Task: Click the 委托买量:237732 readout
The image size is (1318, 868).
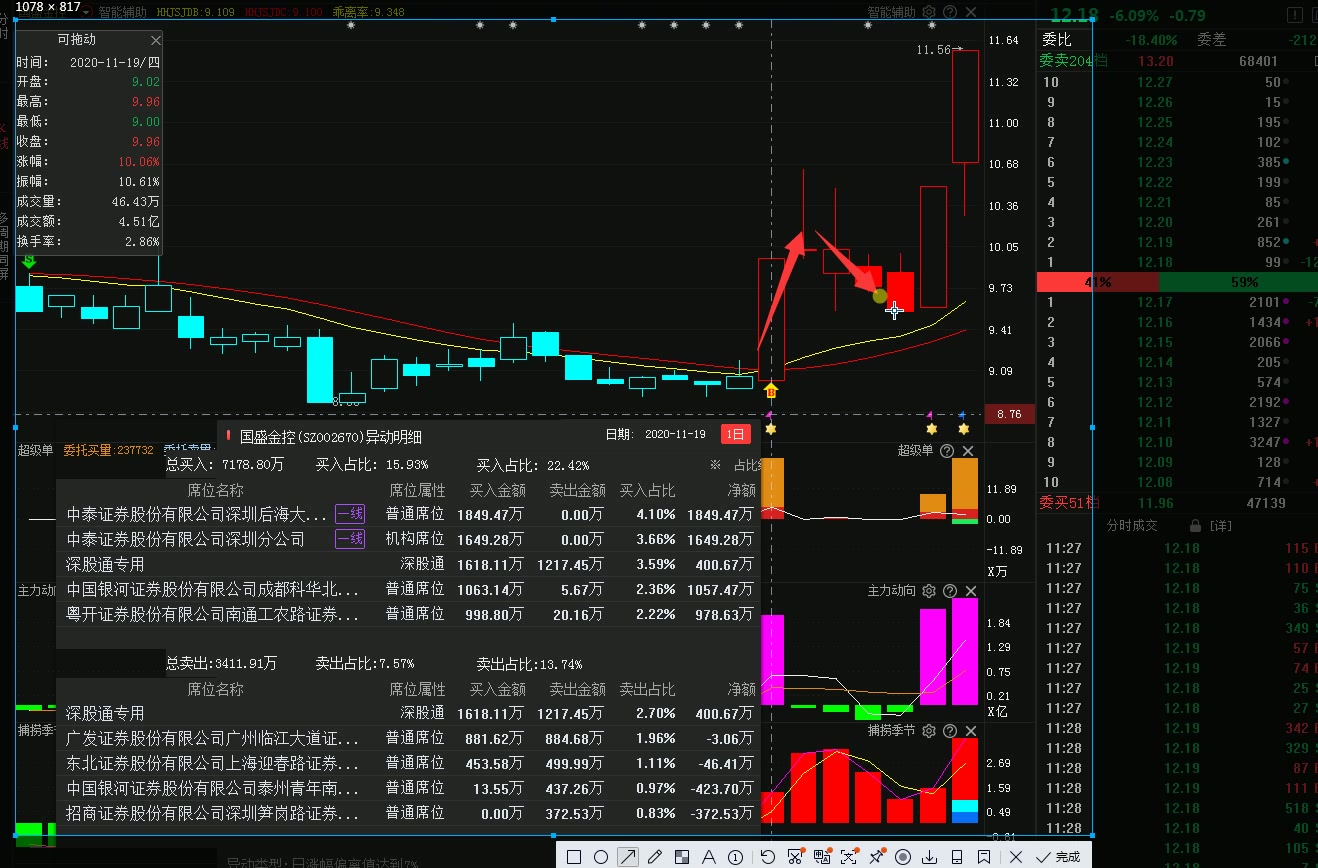Action: click(108, 450)
